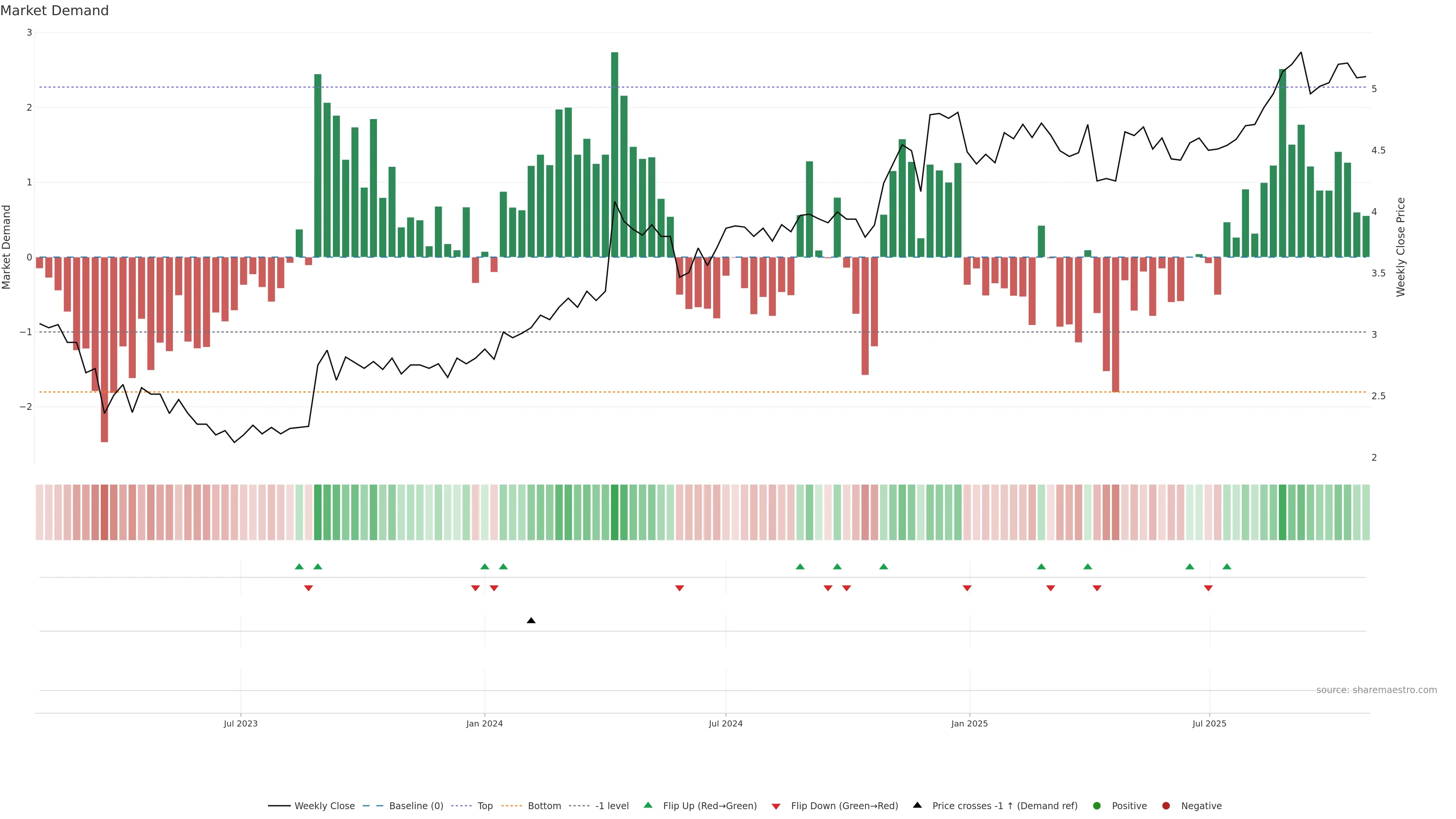Click green Flip Up legend triangle icon
The width and height of the screenshot is (1456, 819).
click(x=648, y=805)
